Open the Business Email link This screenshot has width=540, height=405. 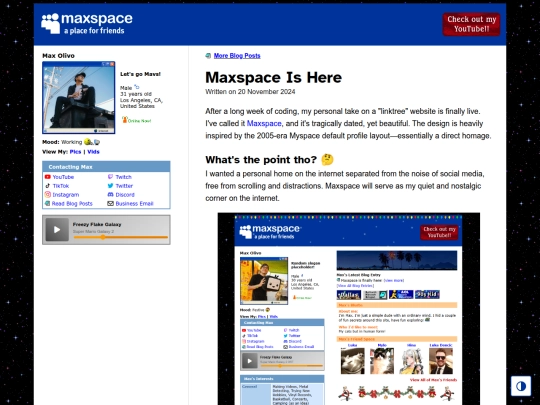tap(134, 204)
